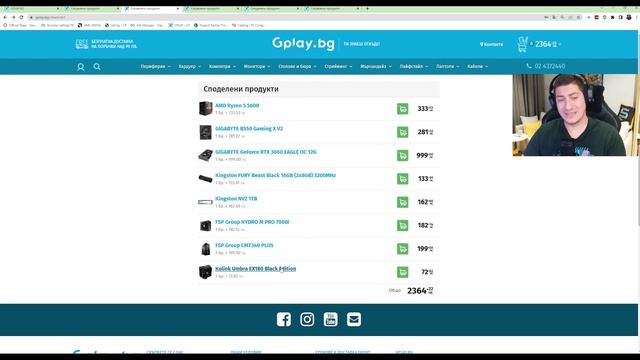The height and width of the screenshot is (360, 640).
Task: Add Kolink Umbra EX180 to cart
Action: click(x=402, y=272)
